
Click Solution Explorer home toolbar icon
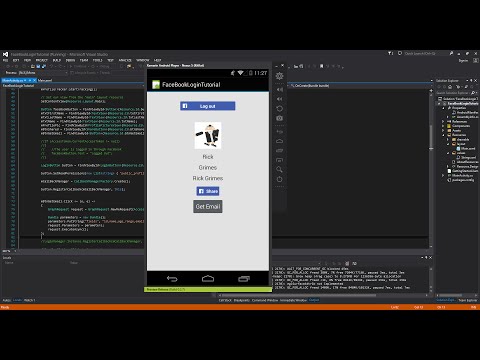click(450, 87)
